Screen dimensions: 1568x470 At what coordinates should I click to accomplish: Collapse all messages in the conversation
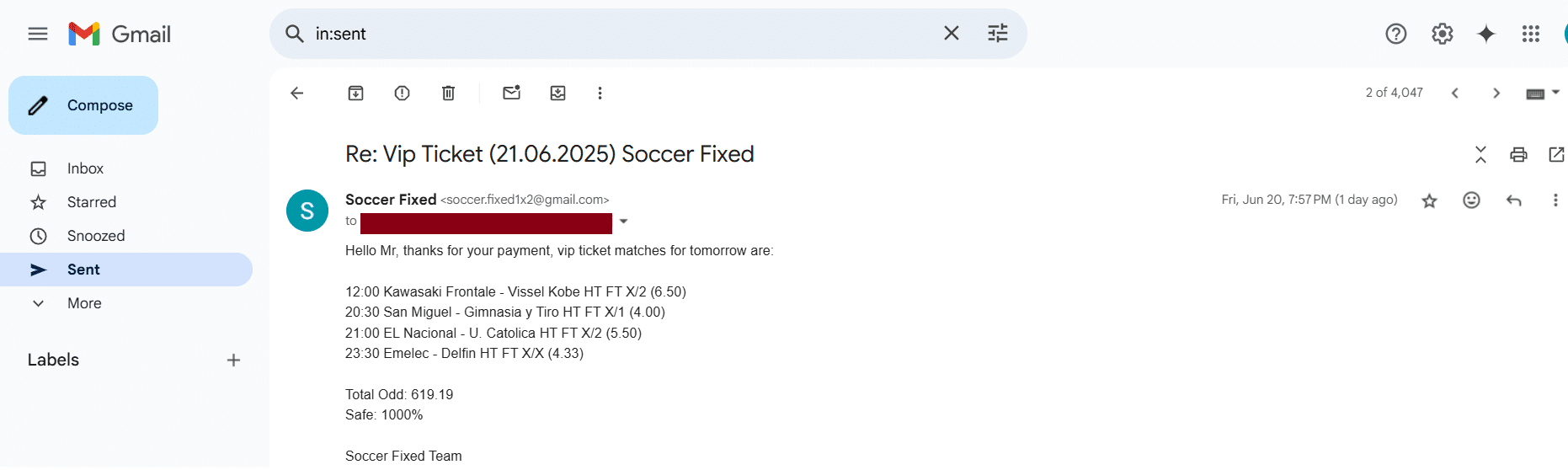(x=1480, y=154)
